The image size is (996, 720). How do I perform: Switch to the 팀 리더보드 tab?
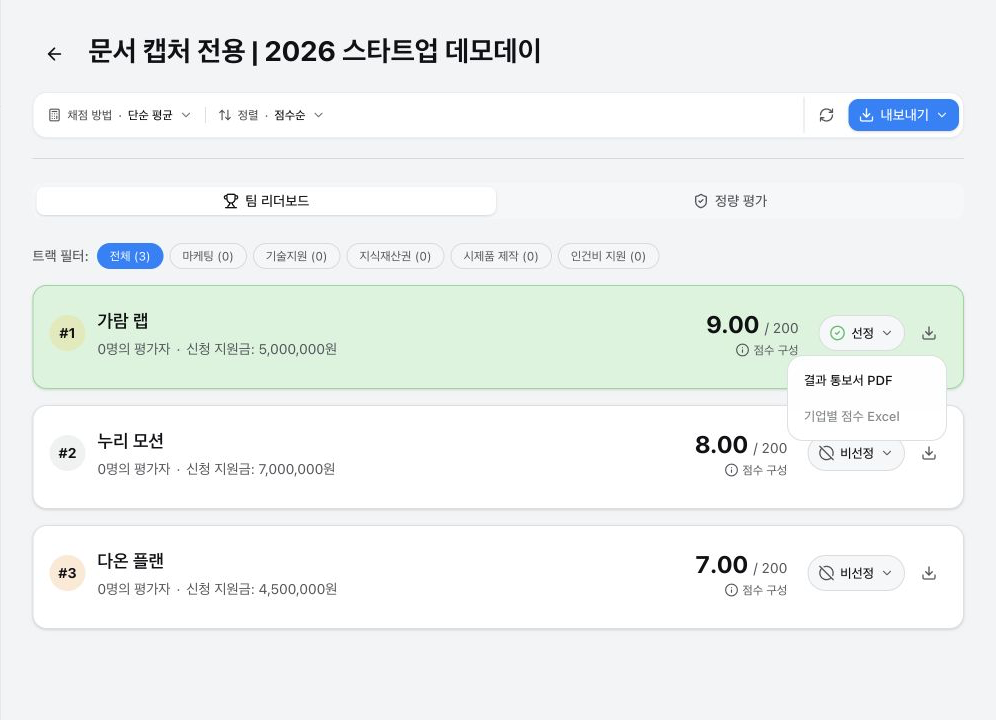(266, 201)
